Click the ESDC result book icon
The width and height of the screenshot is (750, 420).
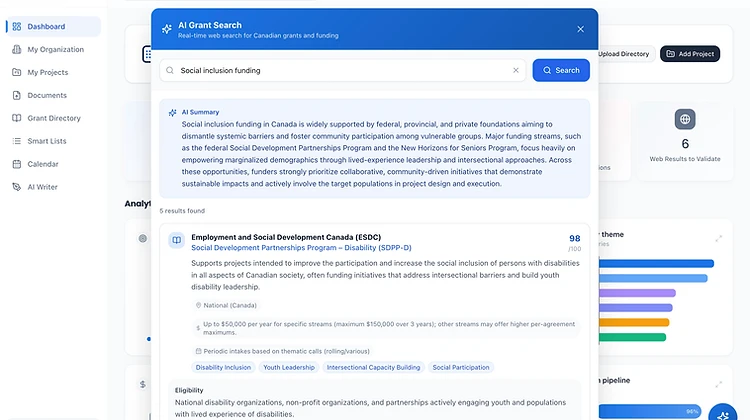[x=176, y=240]
